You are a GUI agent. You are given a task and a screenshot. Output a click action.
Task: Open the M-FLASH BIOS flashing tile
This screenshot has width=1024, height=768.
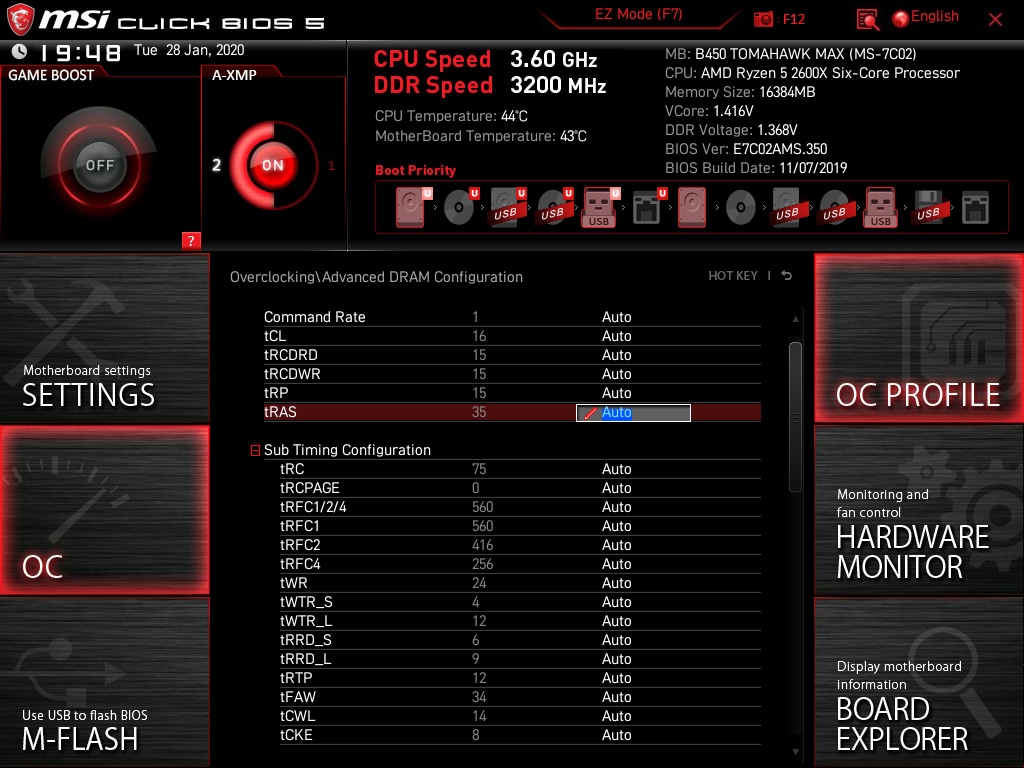pos(104,682)
